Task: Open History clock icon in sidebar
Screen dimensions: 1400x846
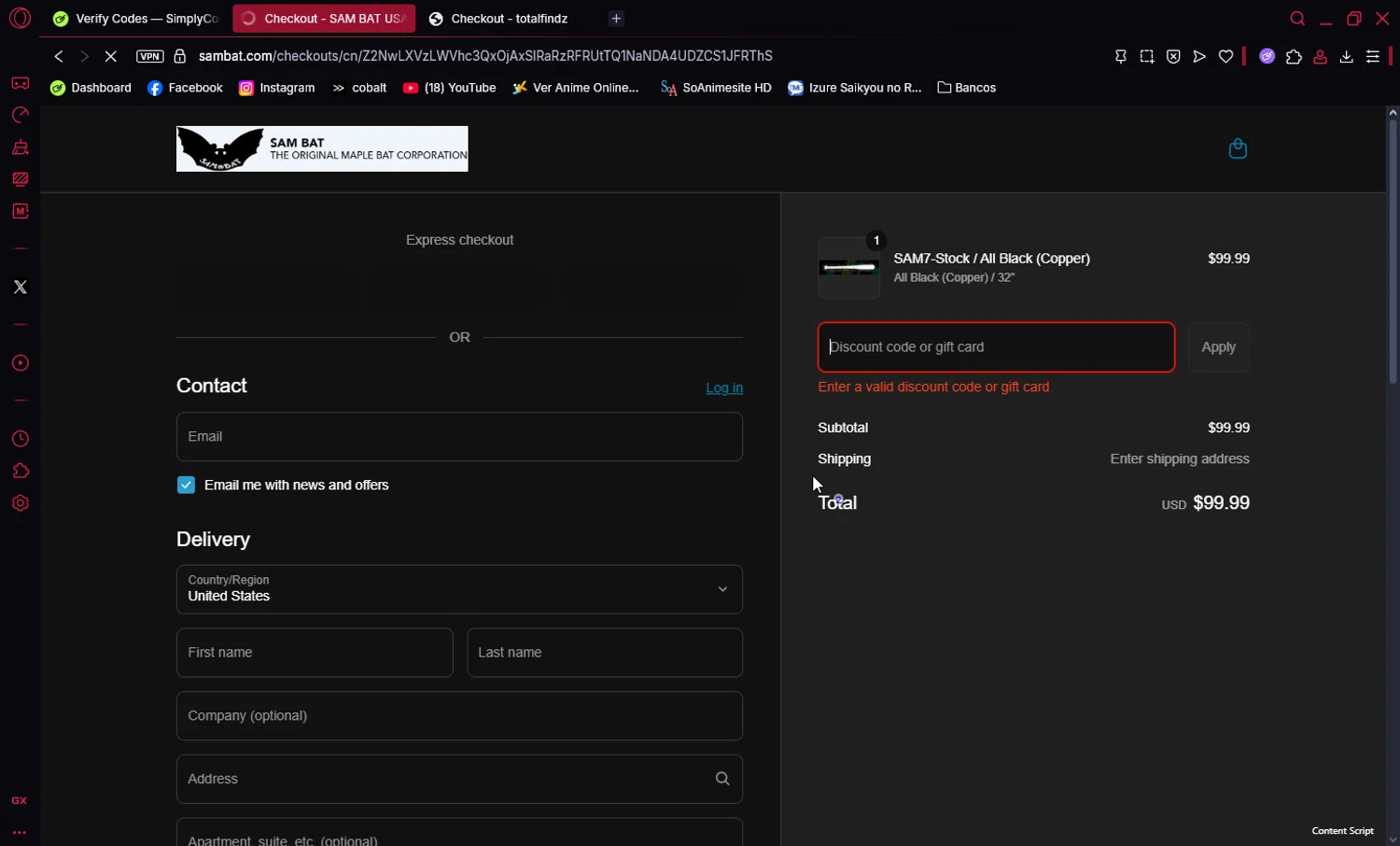Action: pyautogui.click(x=20, y=439)
